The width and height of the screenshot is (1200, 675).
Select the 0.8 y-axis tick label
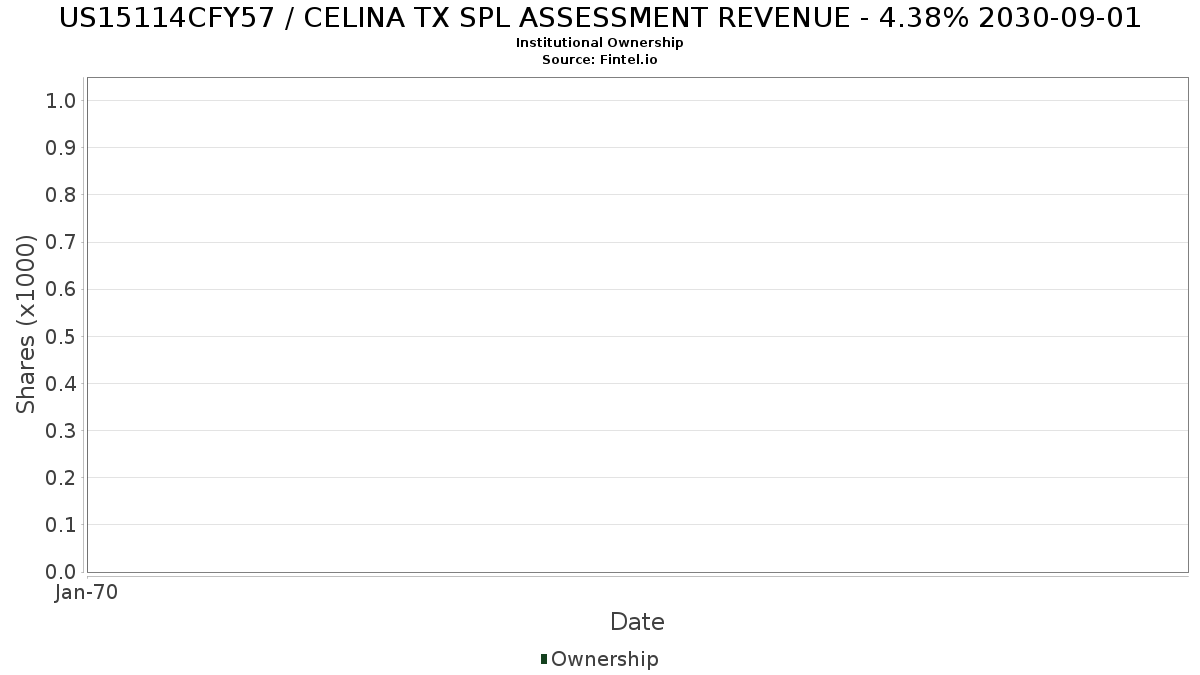coord(61,195)
